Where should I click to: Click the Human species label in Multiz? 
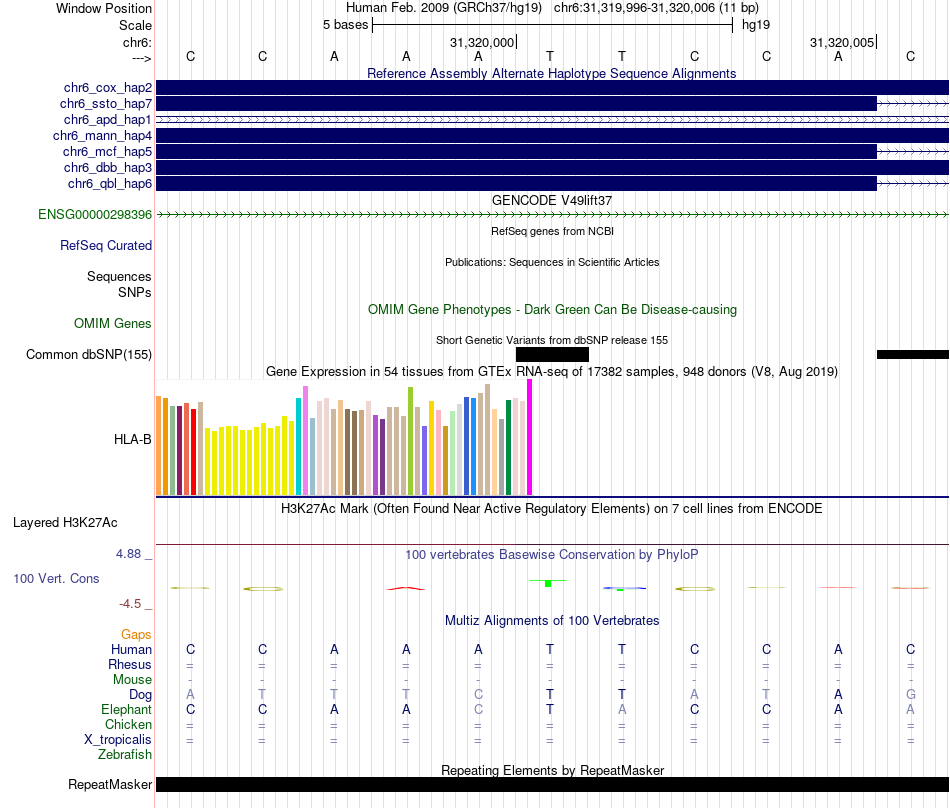[x=131, y=649]
